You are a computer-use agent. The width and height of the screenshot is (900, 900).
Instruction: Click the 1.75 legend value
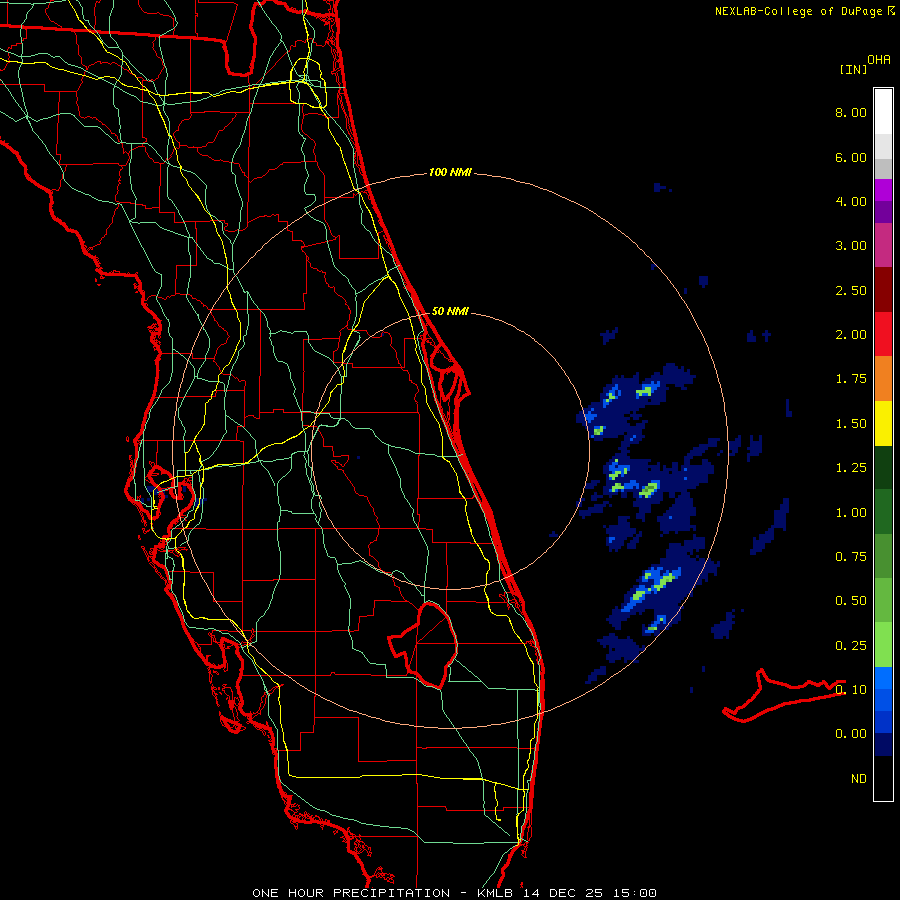point(851,379)
